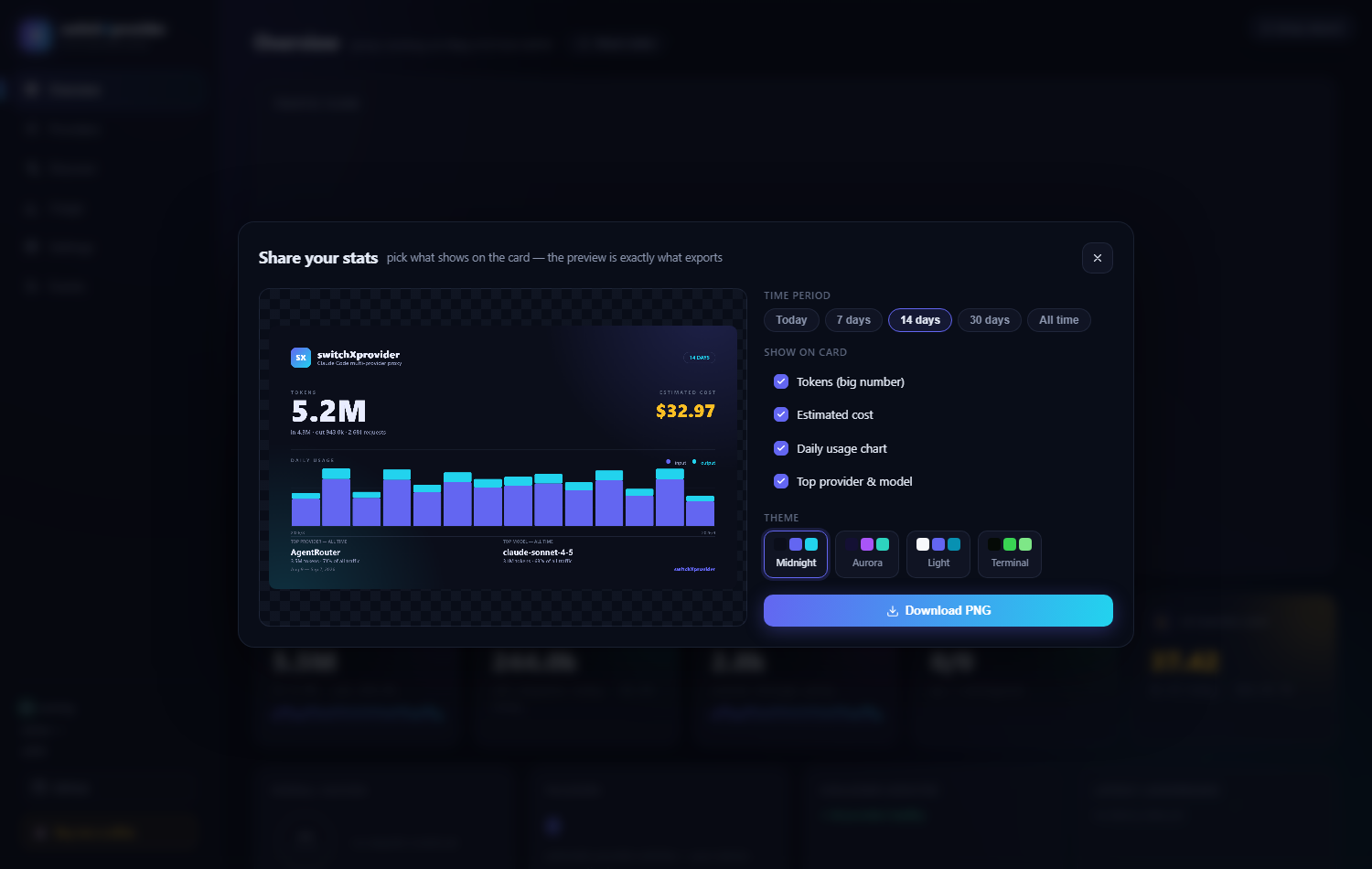1372x869 pixels.
Task: Disable the Daily usage chart checkbox
Action: click(x=781, y=448)
